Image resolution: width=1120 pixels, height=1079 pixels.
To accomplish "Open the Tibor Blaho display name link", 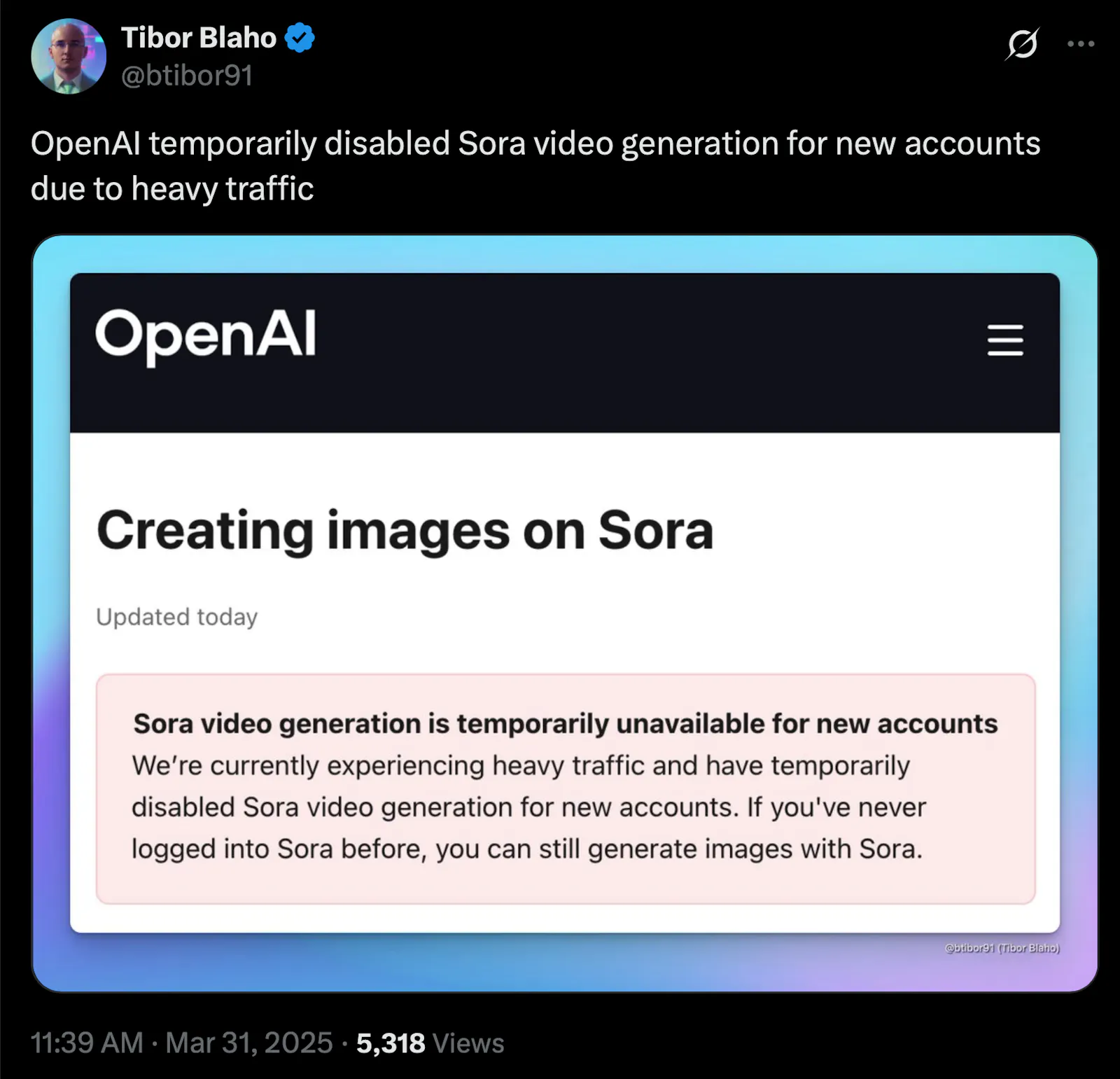I will click(x=199, y=38).
